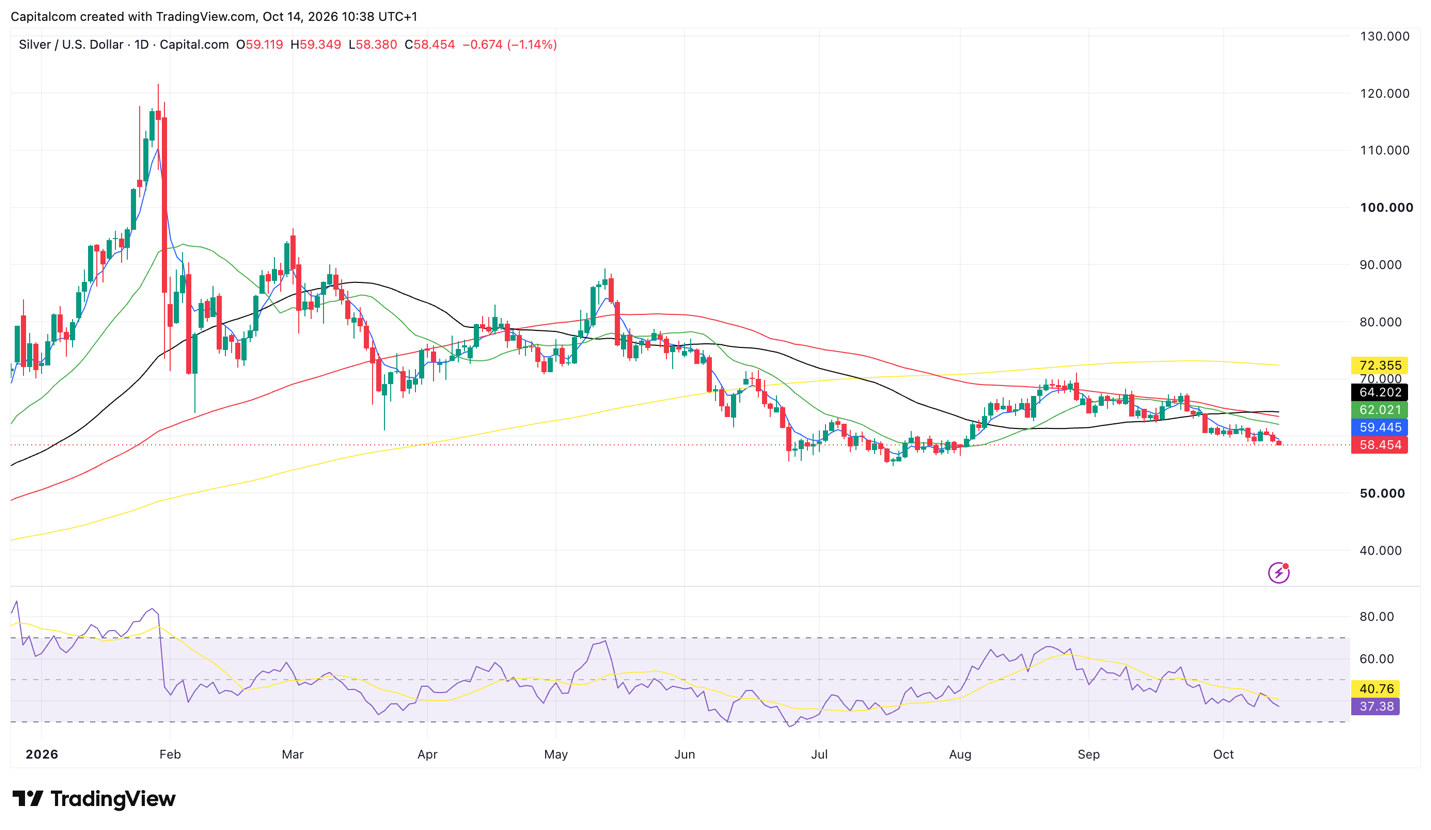Click the low value L58.380
1431x830 pixels.
point(372,45)
